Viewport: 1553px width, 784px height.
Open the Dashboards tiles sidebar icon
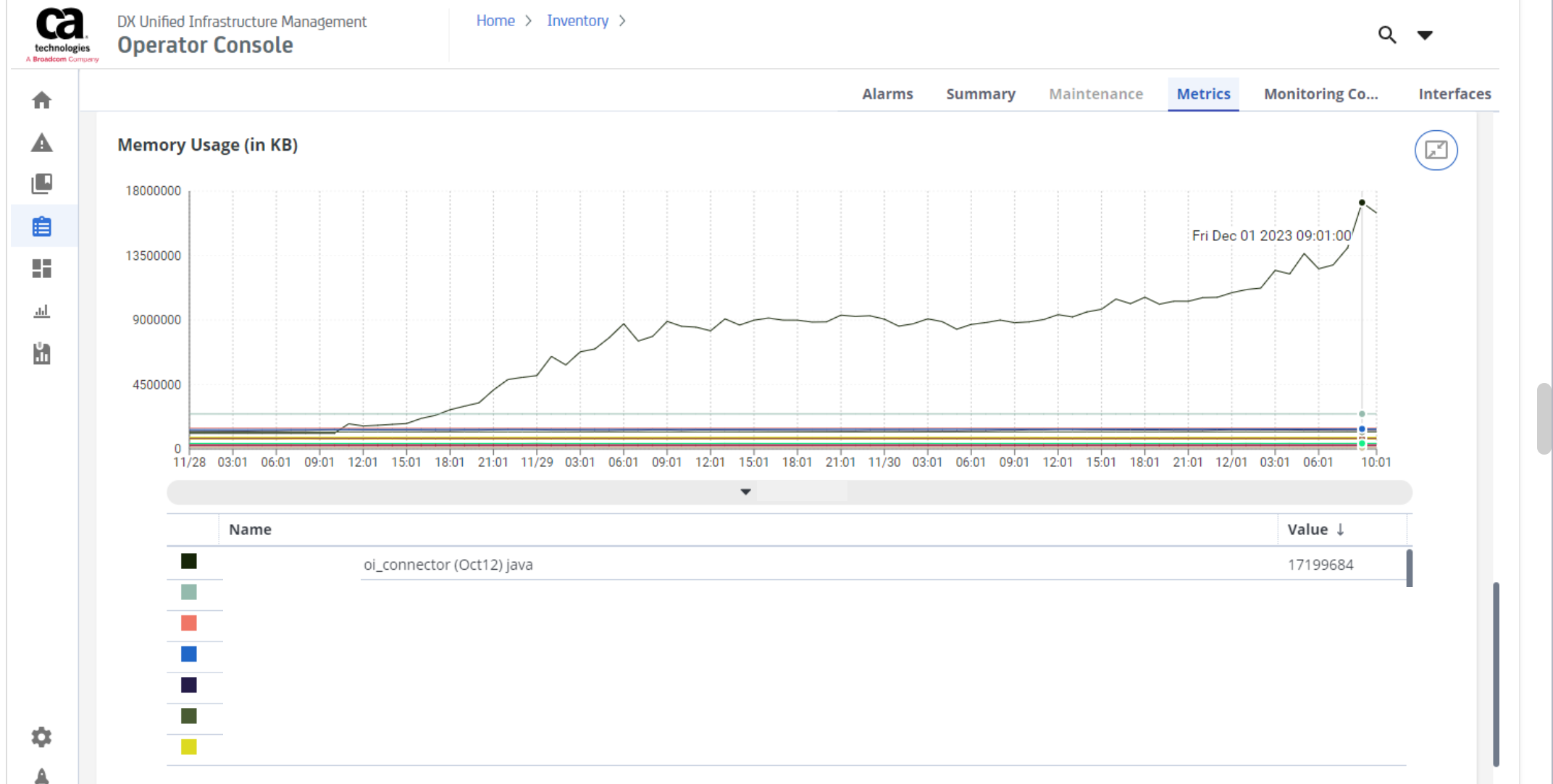[x=42, y=269]
